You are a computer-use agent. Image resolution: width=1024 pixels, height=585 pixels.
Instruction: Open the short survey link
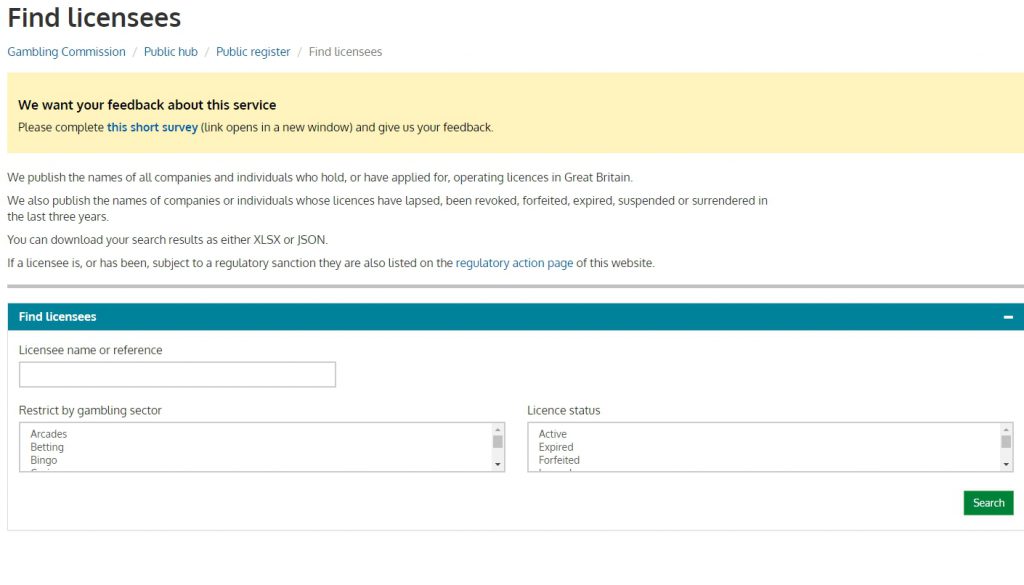click(152, 128)
